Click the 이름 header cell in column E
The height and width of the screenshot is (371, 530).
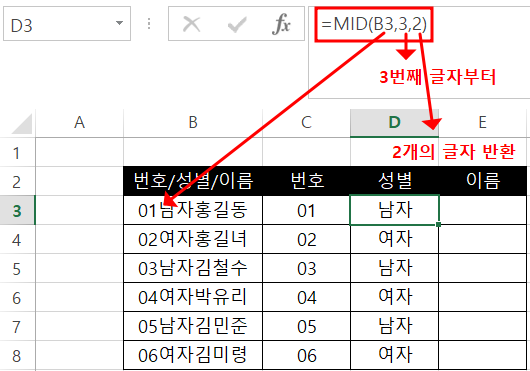point(483,181)
